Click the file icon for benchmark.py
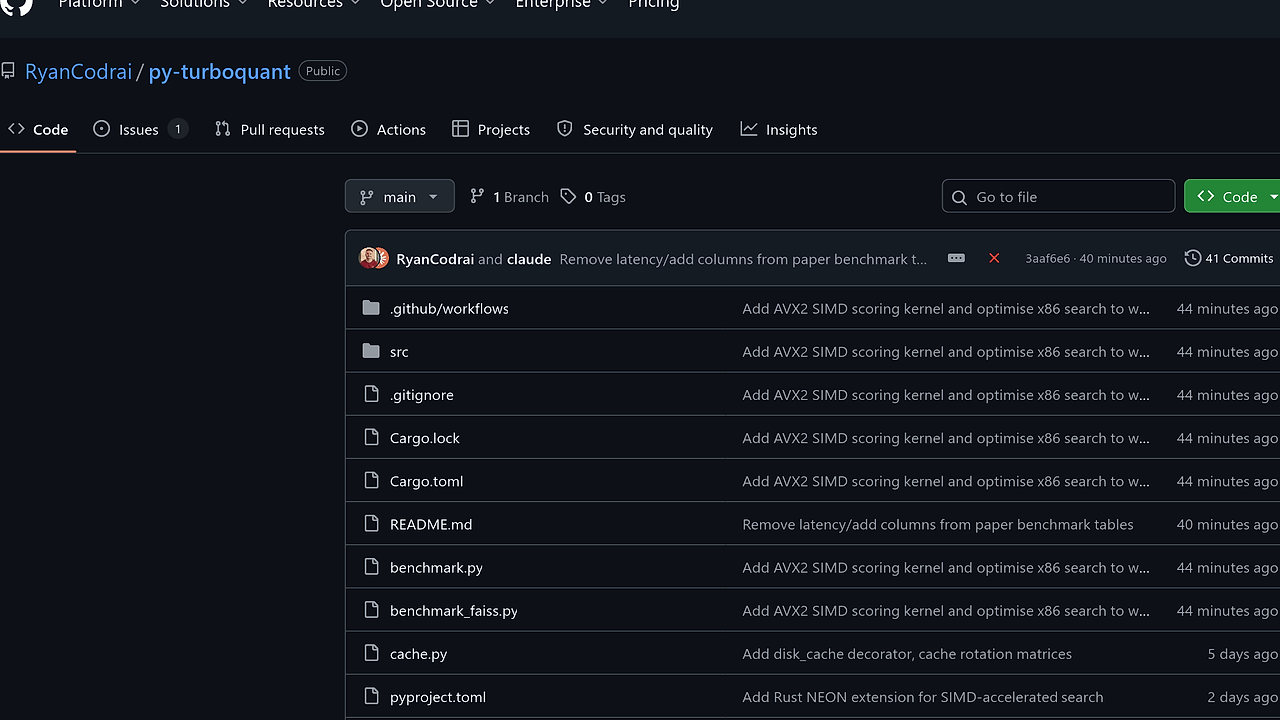Image resolution: width=1280 pixels, height=720 pixels. 371,566
